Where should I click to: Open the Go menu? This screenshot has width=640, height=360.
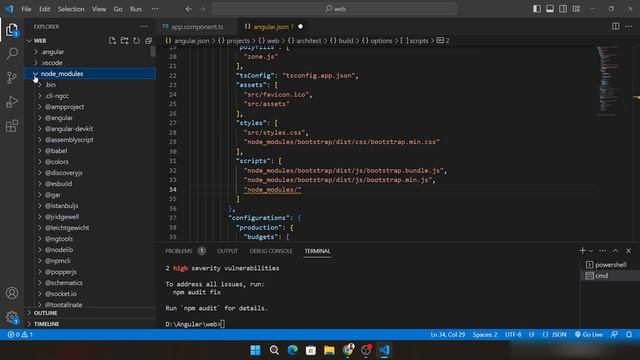118,9
